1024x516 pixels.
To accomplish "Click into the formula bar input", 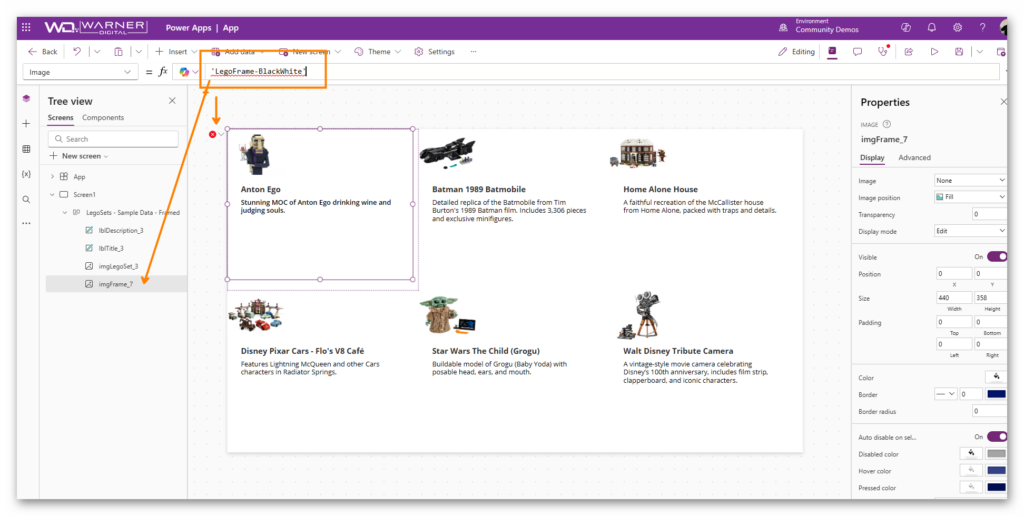I will 601,72.
